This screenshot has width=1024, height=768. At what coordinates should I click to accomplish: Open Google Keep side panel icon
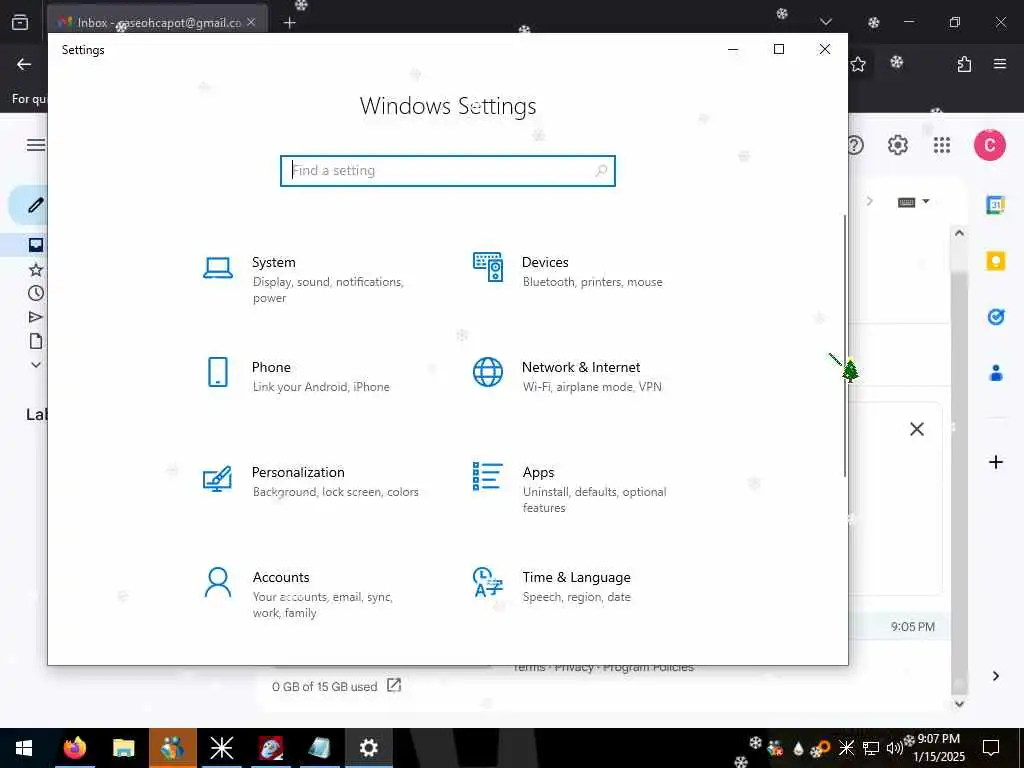click(x=996, y=261)
